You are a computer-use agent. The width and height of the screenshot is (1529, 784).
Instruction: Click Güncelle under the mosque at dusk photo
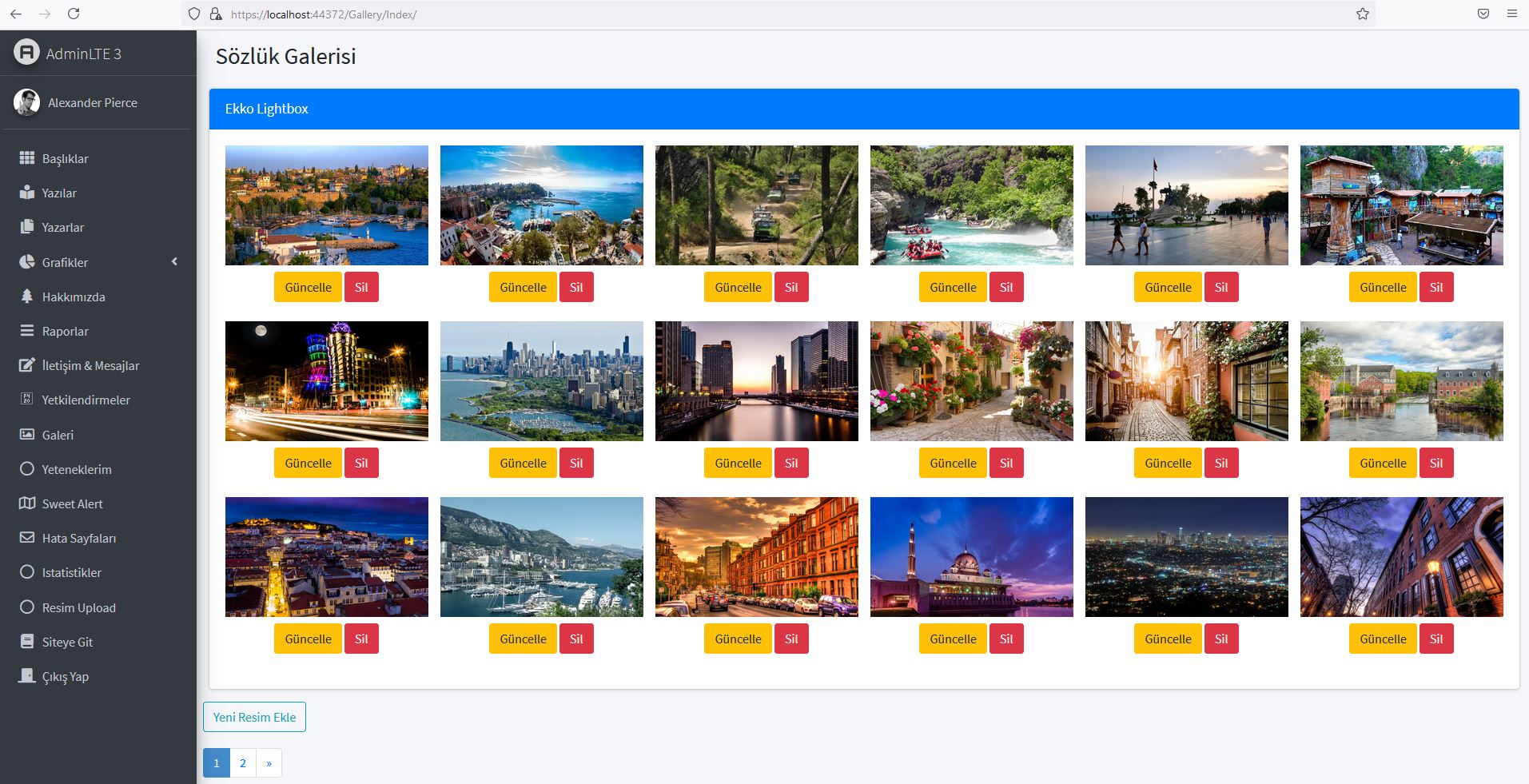click(953, 639)
